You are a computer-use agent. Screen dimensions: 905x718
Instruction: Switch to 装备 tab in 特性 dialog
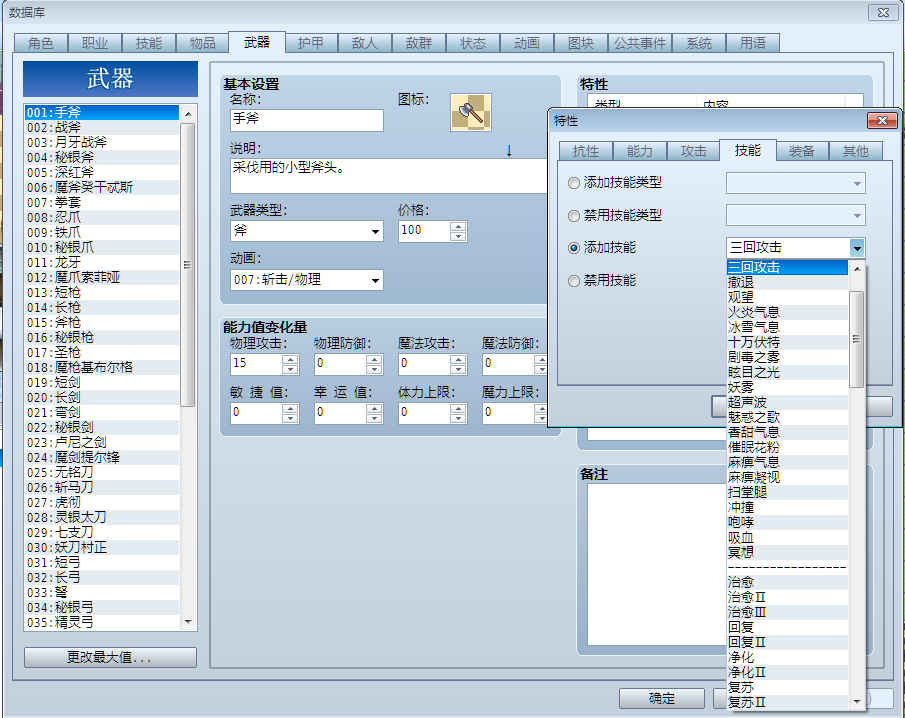[x=802, y=151]
